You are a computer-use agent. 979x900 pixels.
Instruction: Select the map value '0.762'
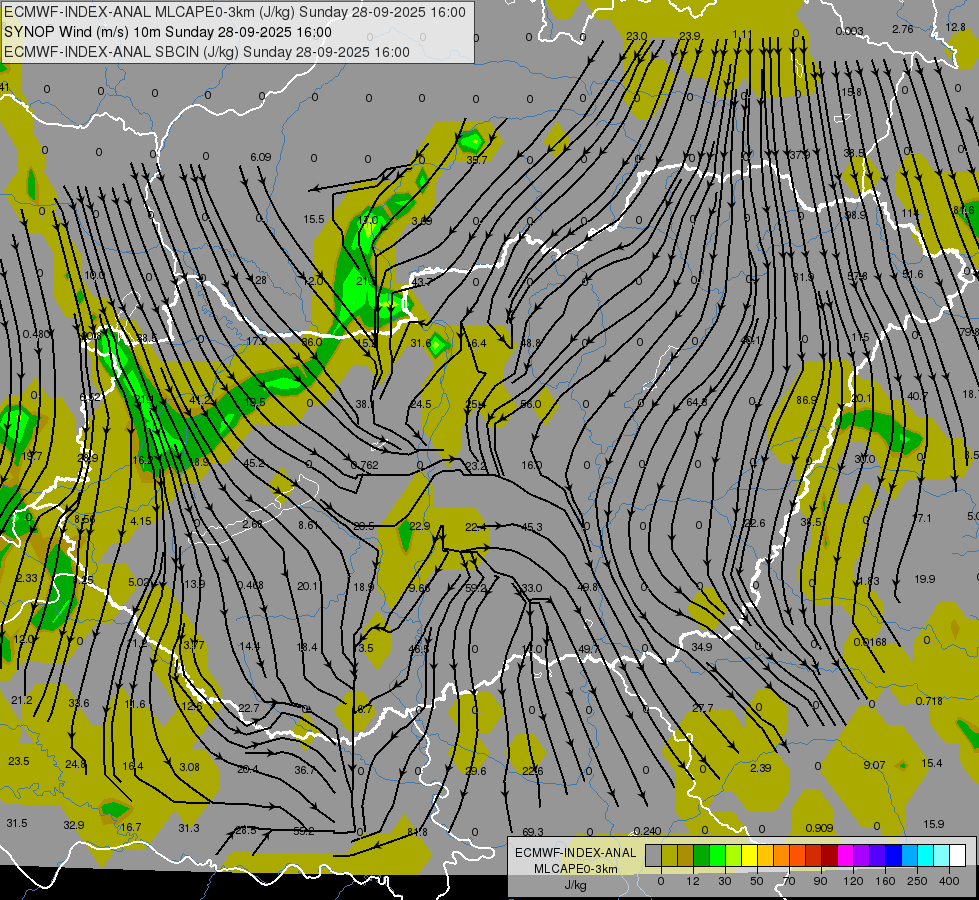click(365, 465)
